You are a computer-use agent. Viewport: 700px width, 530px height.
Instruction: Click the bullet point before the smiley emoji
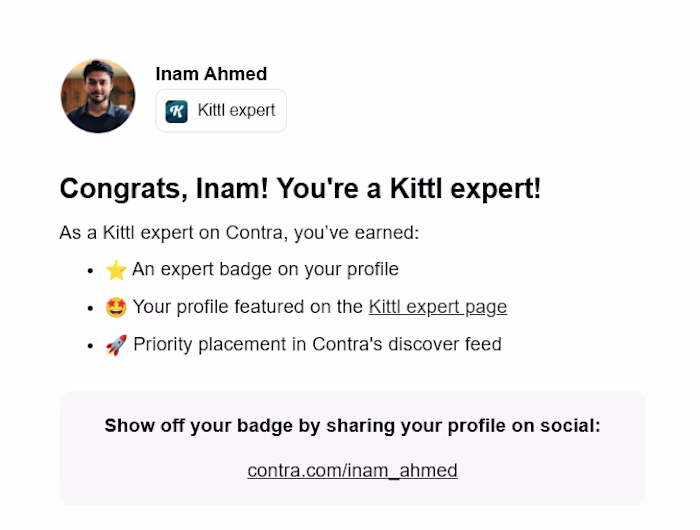[x=91, y=308]
